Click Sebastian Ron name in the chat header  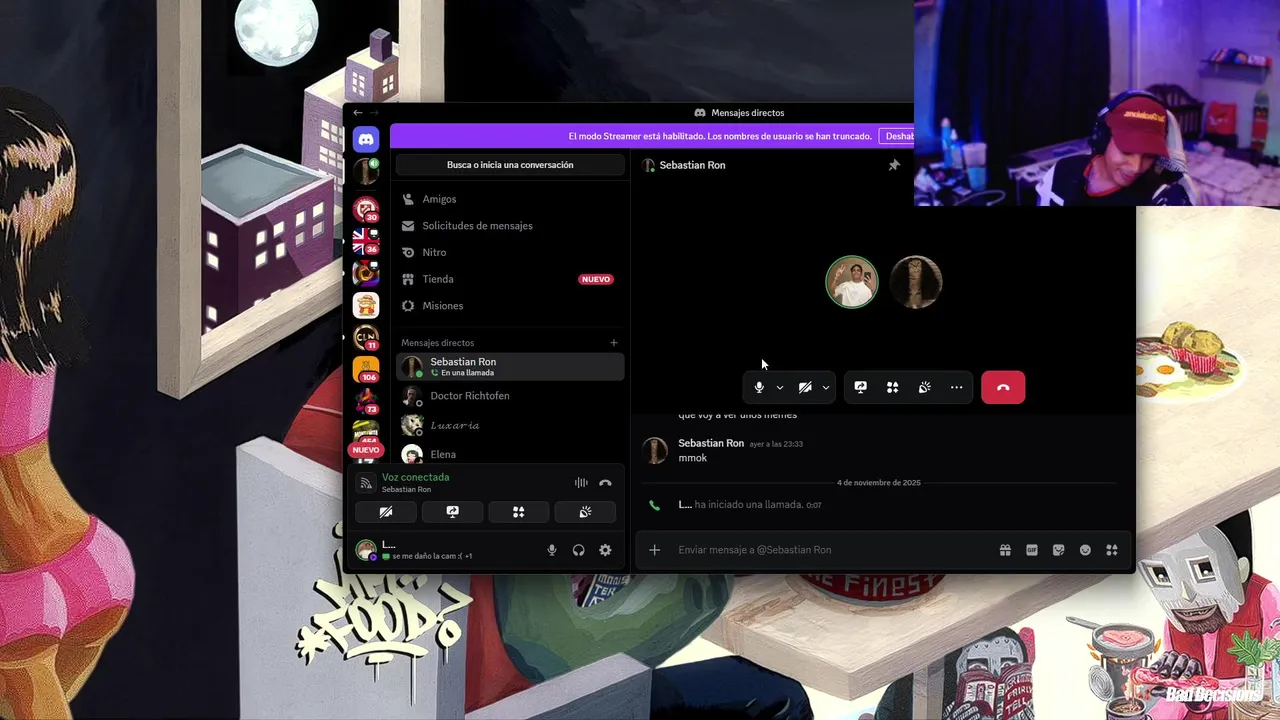pos(692,165)
